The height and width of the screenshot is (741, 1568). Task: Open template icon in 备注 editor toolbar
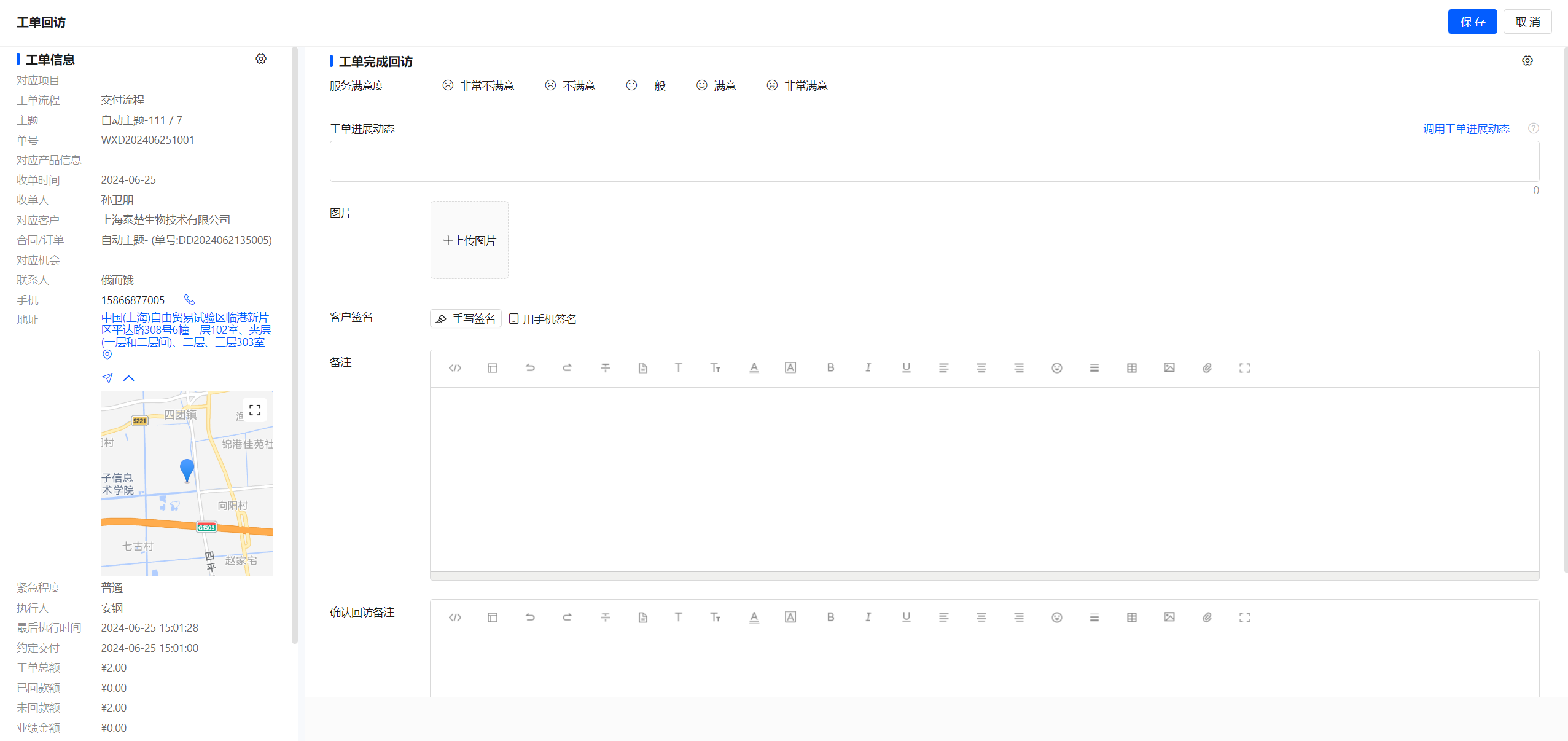point(493,368)
